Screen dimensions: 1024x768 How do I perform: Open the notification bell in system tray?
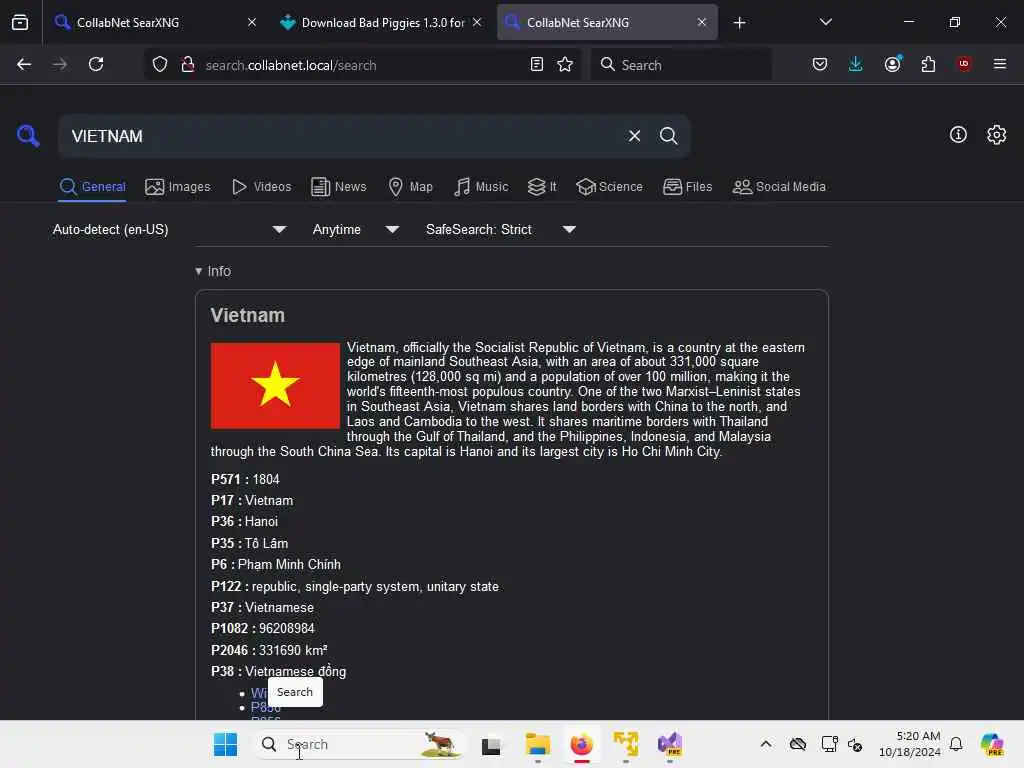(956, 744)
